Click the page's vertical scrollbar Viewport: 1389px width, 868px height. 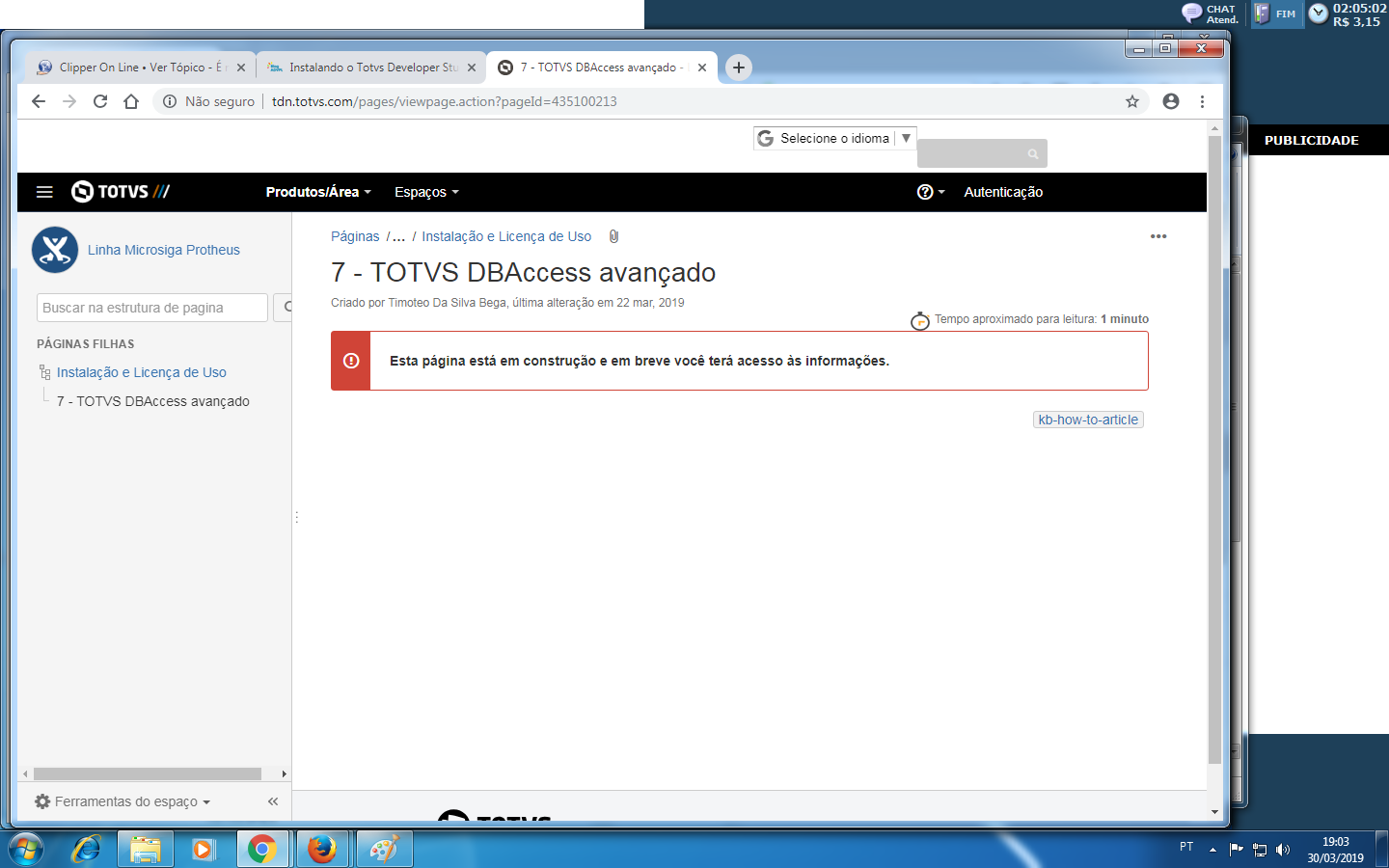point(1214,449)
